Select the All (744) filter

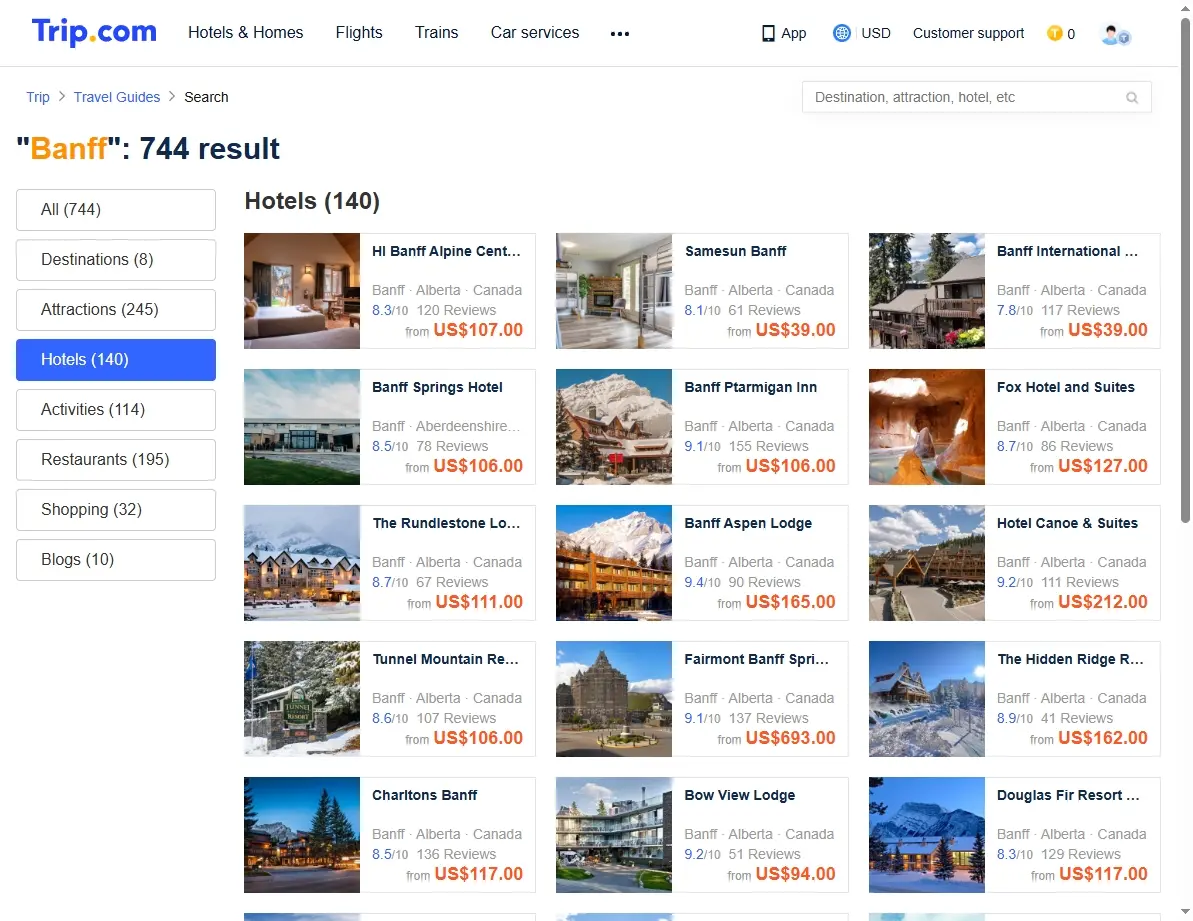(116, 209)
